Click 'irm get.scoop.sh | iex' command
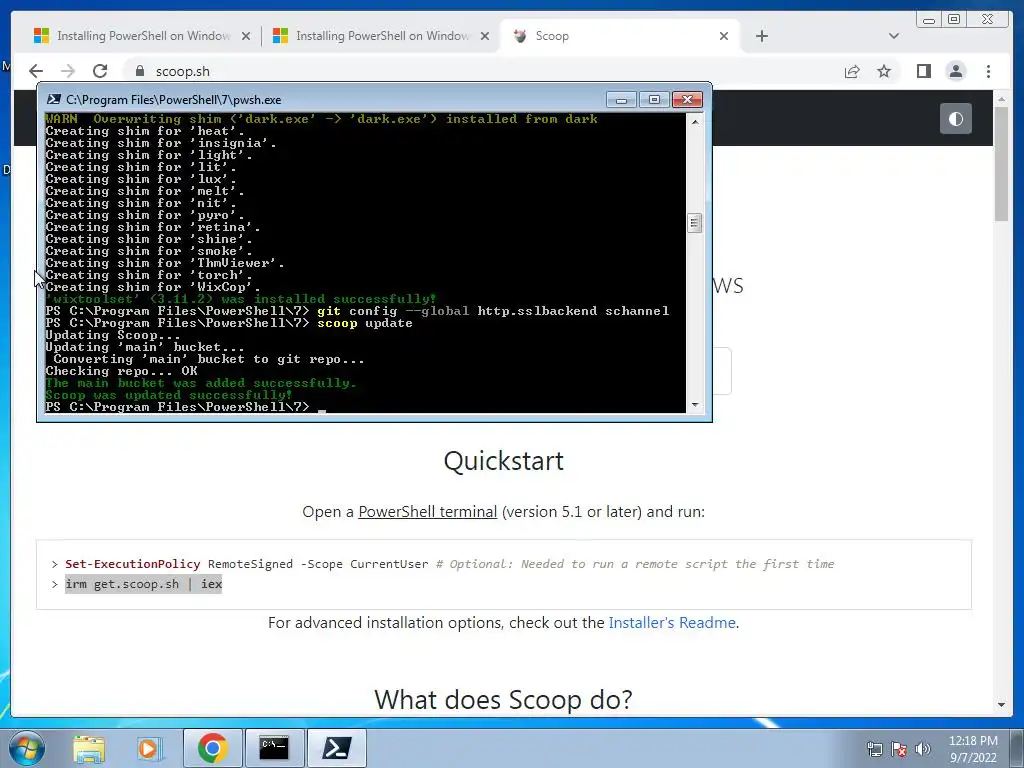1024x768 pixels. 144,584
